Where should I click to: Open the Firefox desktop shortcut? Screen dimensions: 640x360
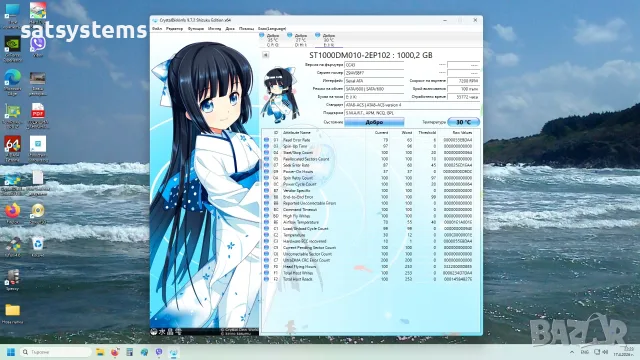point(12,213)
